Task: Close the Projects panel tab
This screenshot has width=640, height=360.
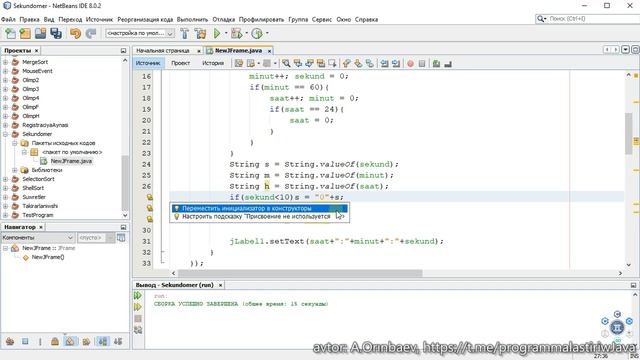Action: click(x=36, y=51)
